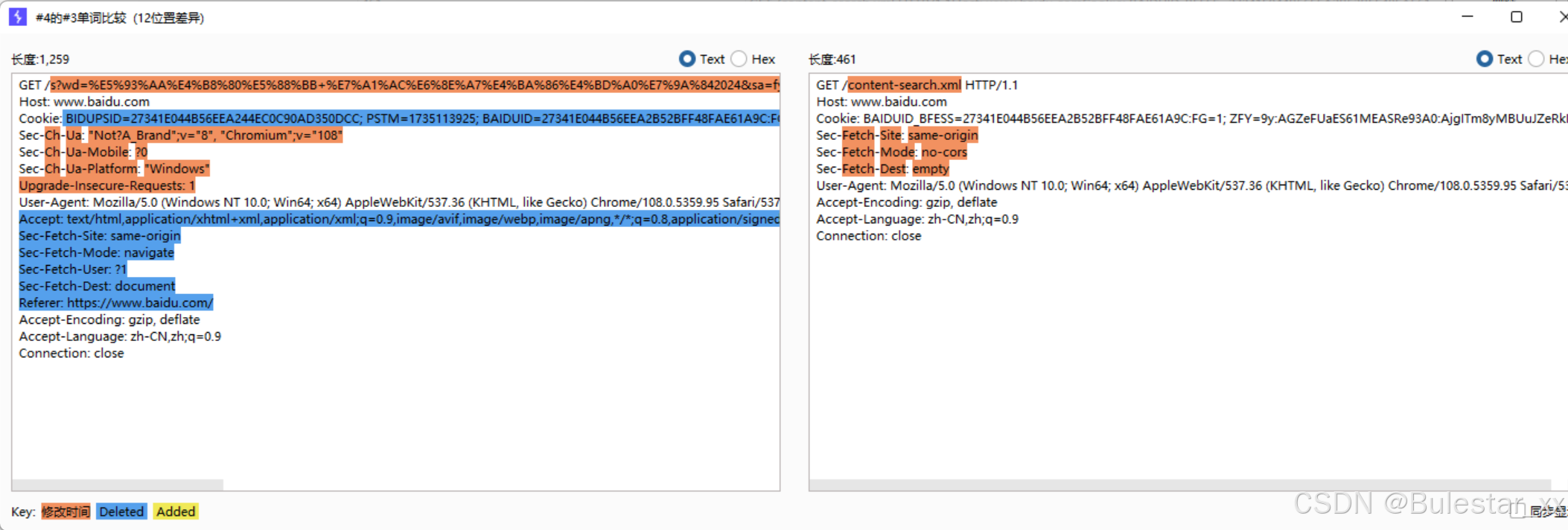Click the Sec-Fetch-Mode: no-cors line
1568x530 pixels.
(x=892, y=152)
